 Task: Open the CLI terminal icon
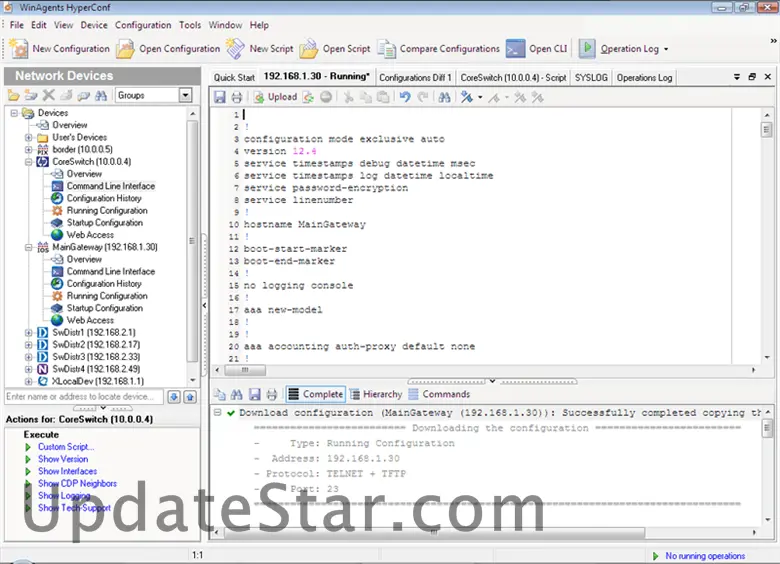click(x=515, y=49)
